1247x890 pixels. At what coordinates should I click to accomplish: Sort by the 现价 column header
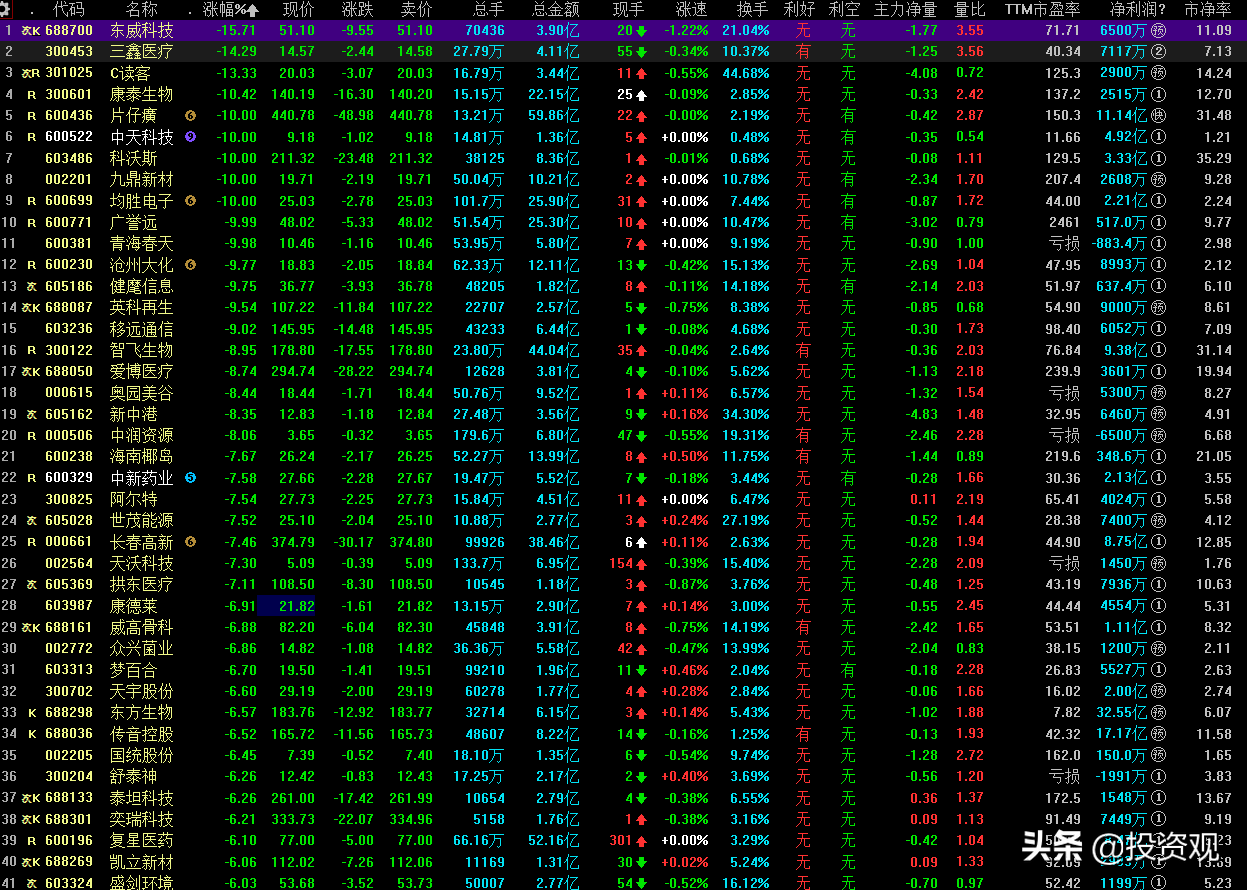(298, 9)
